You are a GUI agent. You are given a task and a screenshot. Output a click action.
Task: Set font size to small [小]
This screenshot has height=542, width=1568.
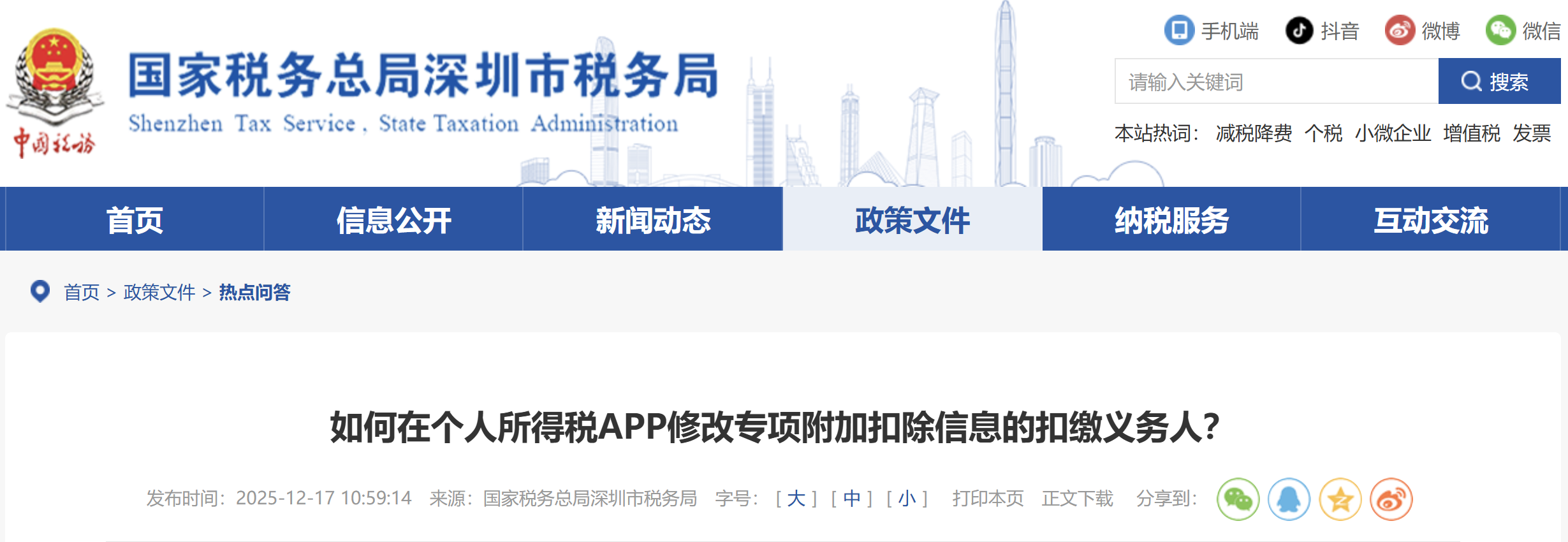click(907, 498)
